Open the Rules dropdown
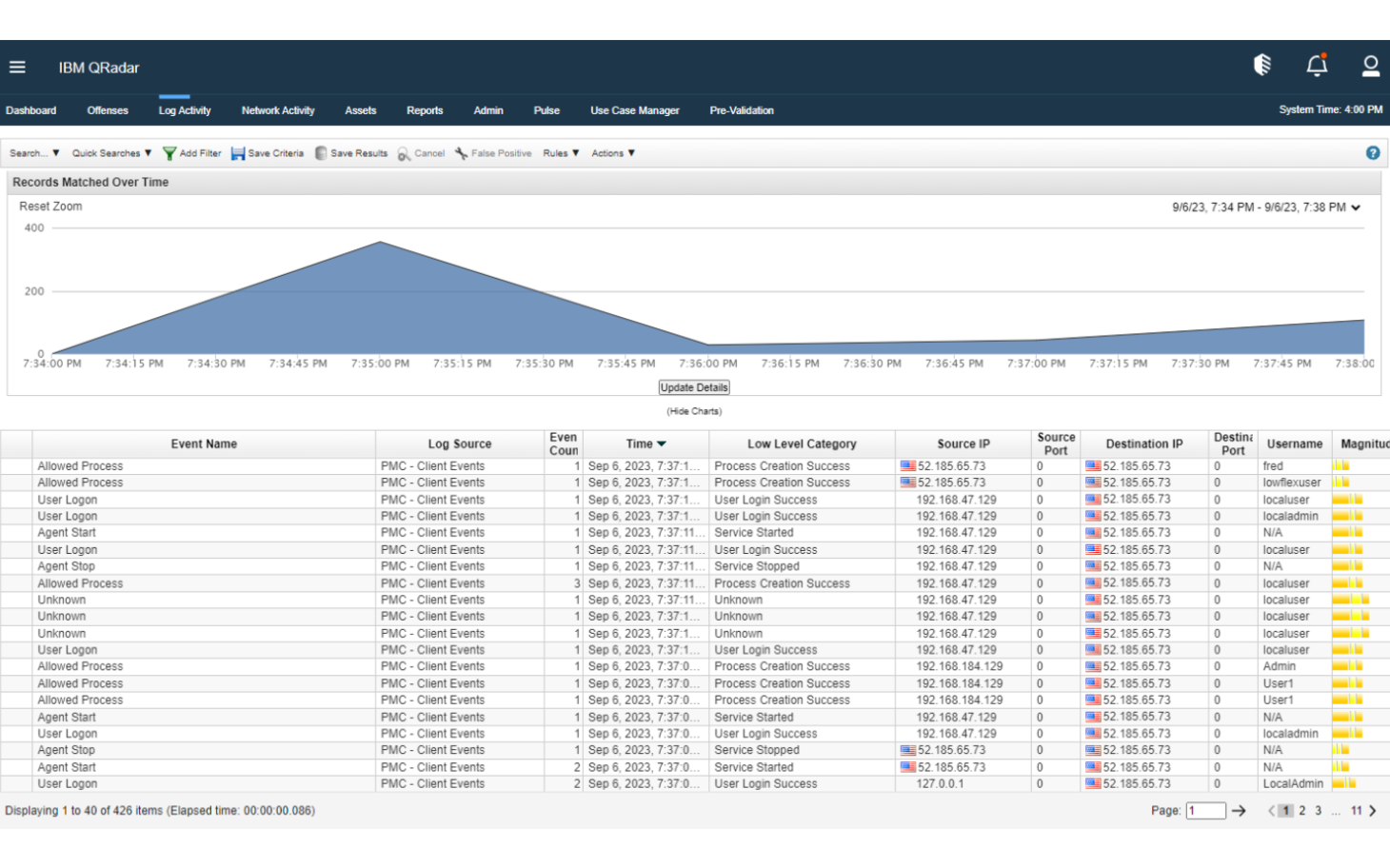This screenshot has width=1390, height=868. 560,153
